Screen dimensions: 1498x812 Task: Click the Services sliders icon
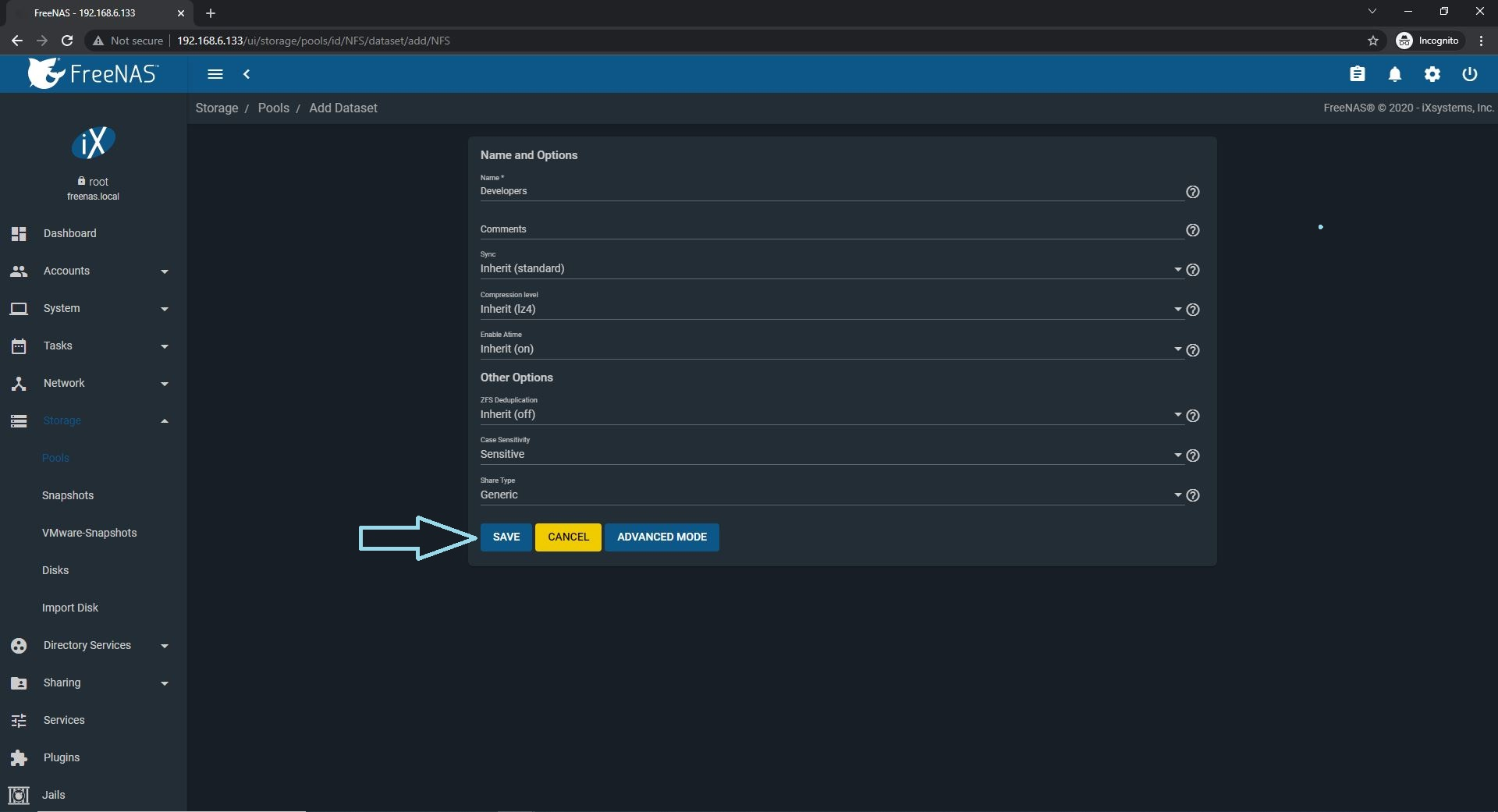(19, 720)
